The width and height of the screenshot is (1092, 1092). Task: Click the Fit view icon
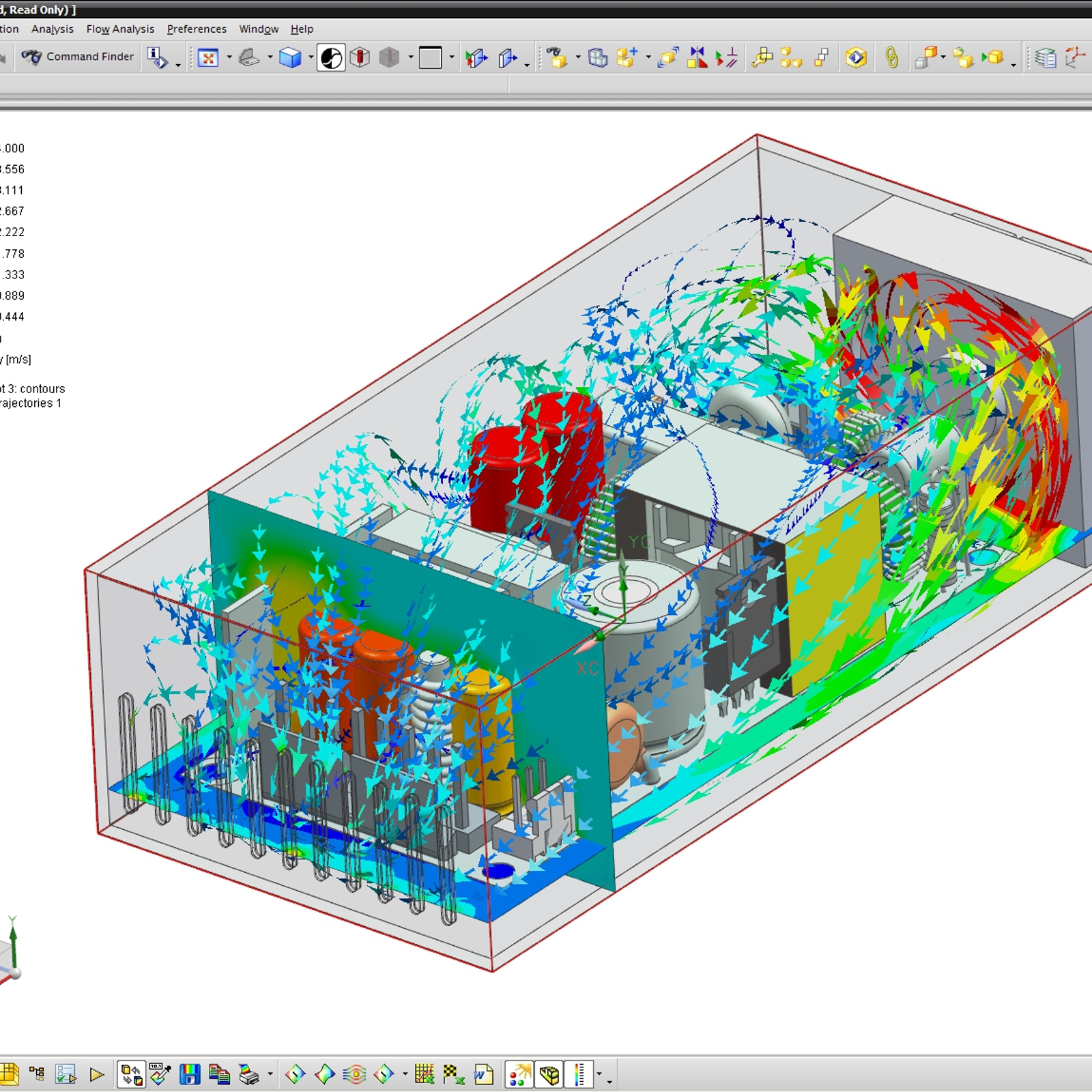tap(208, 58)
